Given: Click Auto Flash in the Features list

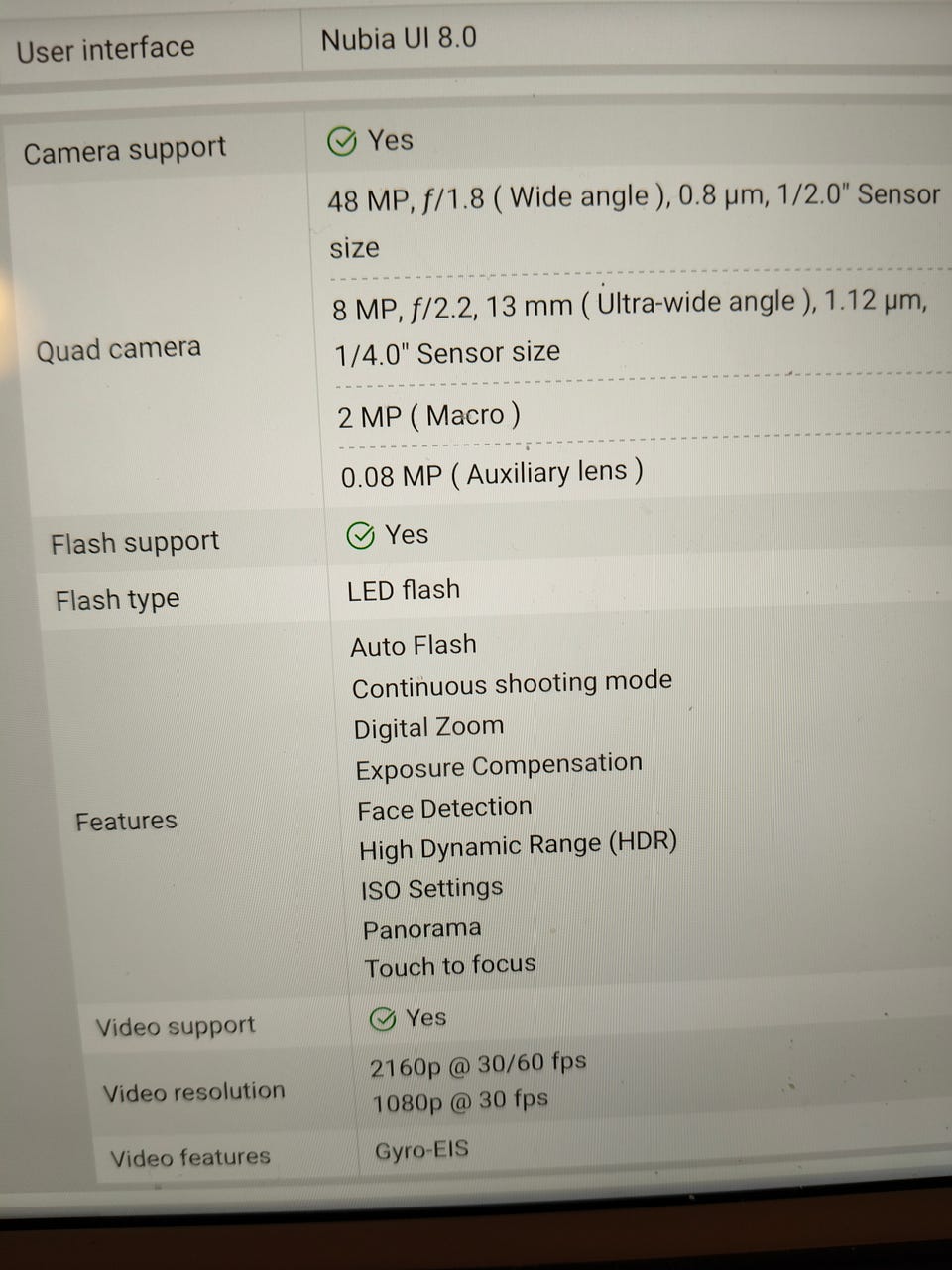Looking at the screenshot, I should tap(414, 646).
